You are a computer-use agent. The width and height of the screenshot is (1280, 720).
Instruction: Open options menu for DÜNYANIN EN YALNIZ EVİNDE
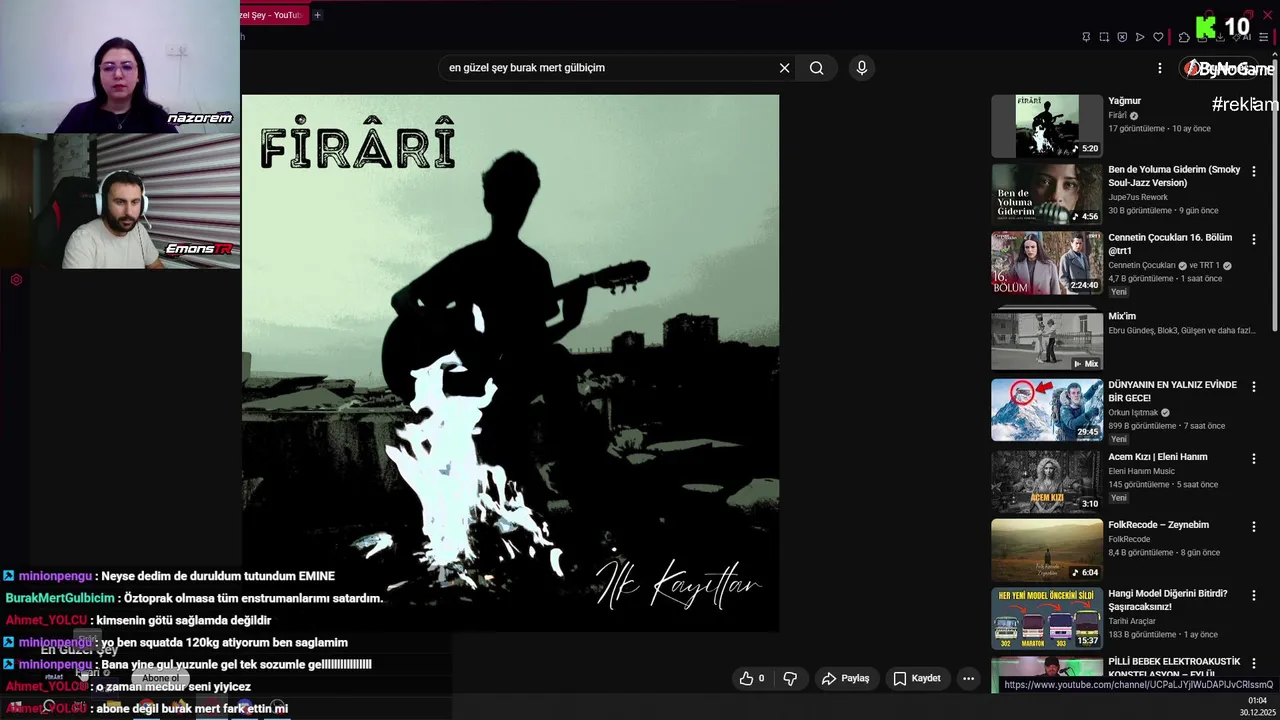point(1253,386)
